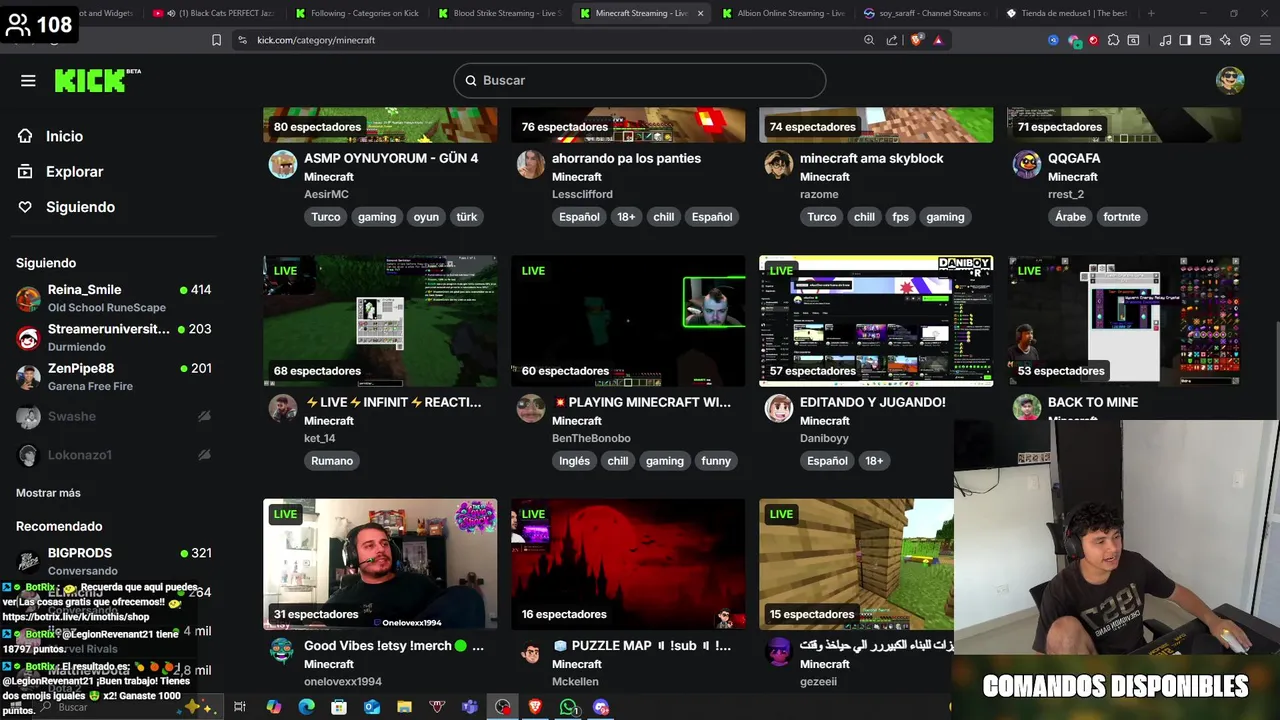Select the Rumano tag under ket_14
1280x720 pixels.
(332, 461)
